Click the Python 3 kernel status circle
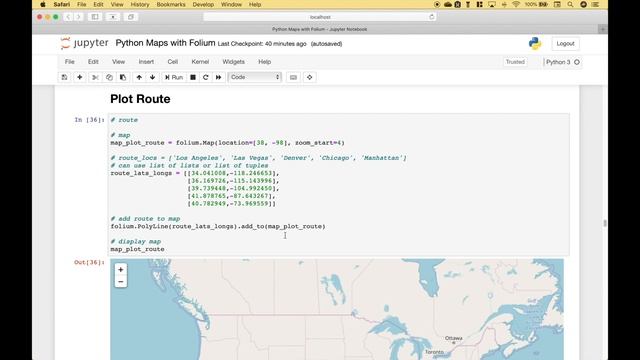Viewport: 640px width, 360px height. [577, 62]
